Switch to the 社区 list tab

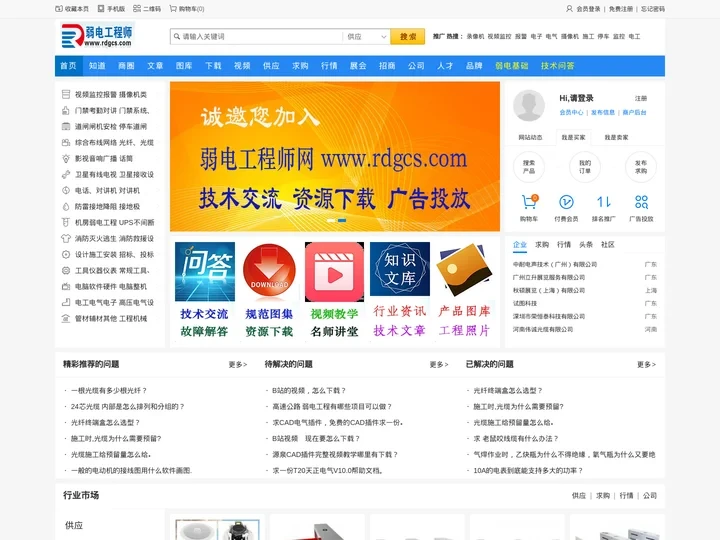click(x=608, y=244)
